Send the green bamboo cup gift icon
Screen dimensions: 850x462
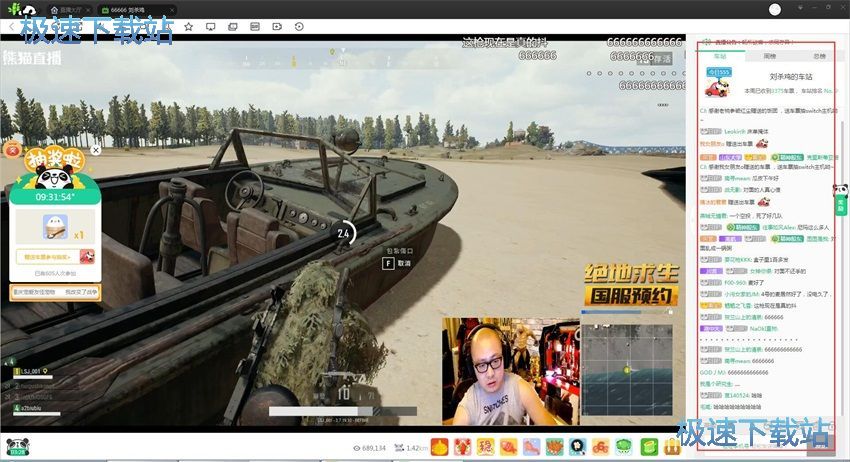coord(649,447)
